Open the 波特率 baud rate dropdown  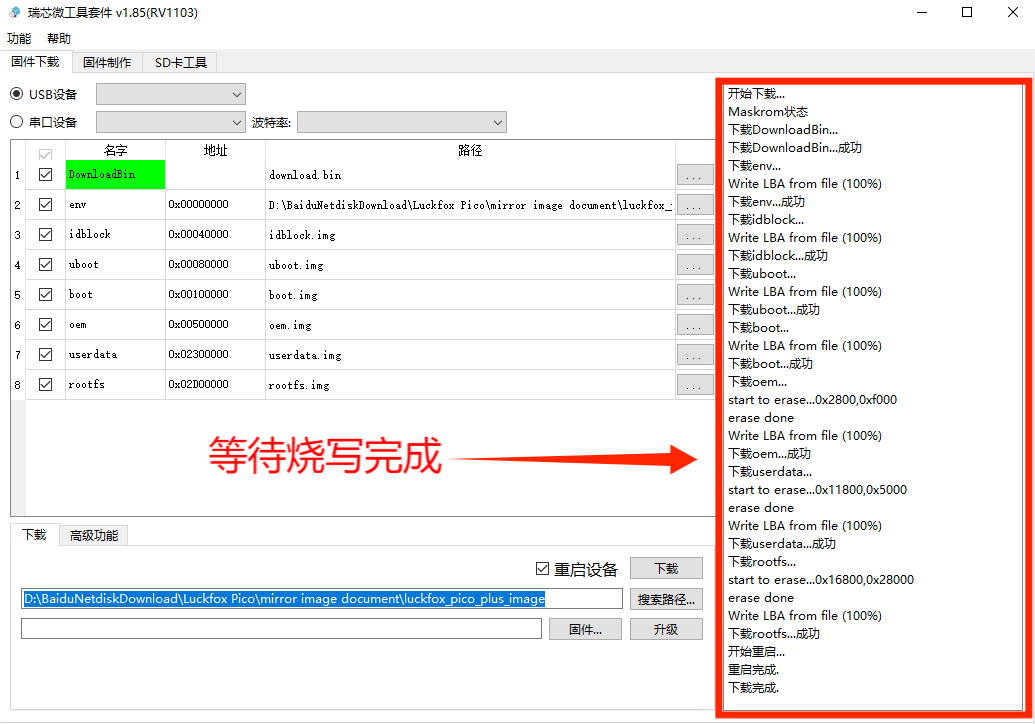(x=402, y=122)
